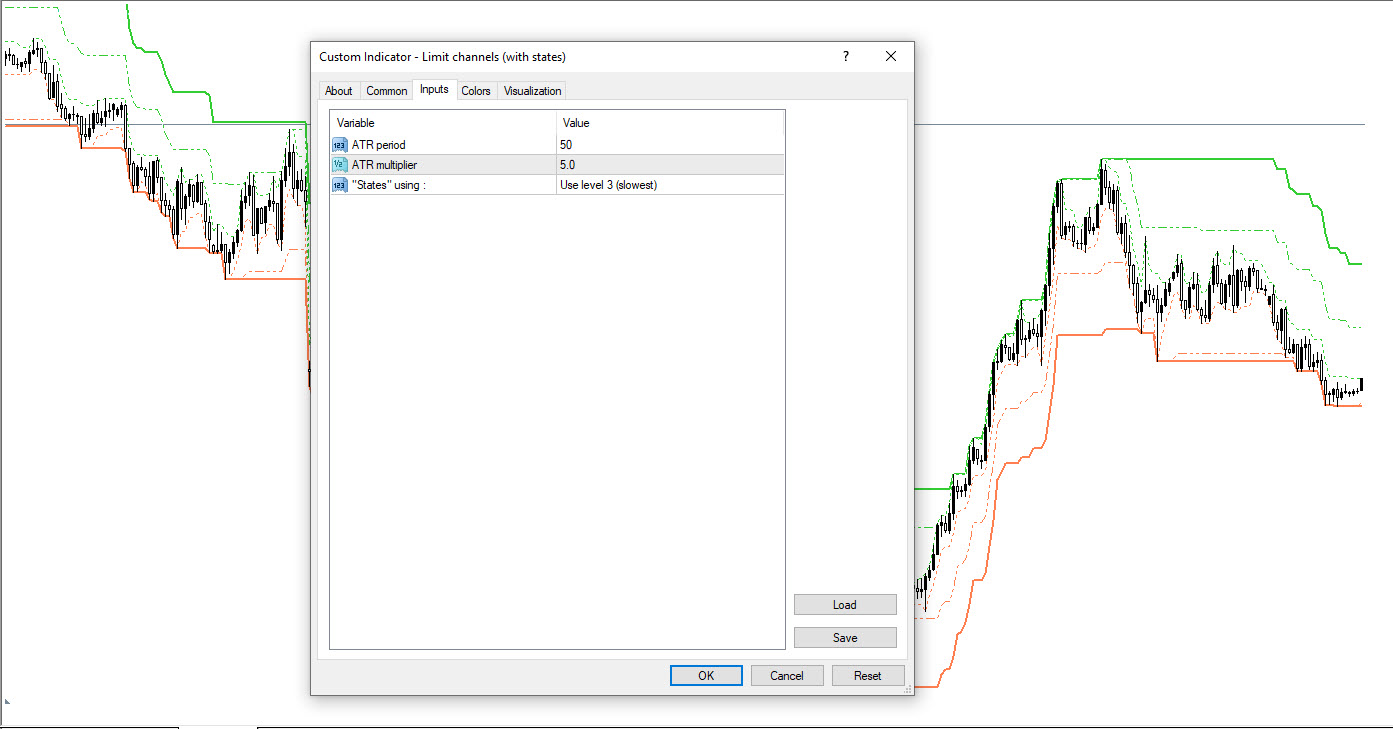Image resolution: width=1393 pixels, height=729 pixels.
Task: Go to the Colors tab
Action: [476, 91]
